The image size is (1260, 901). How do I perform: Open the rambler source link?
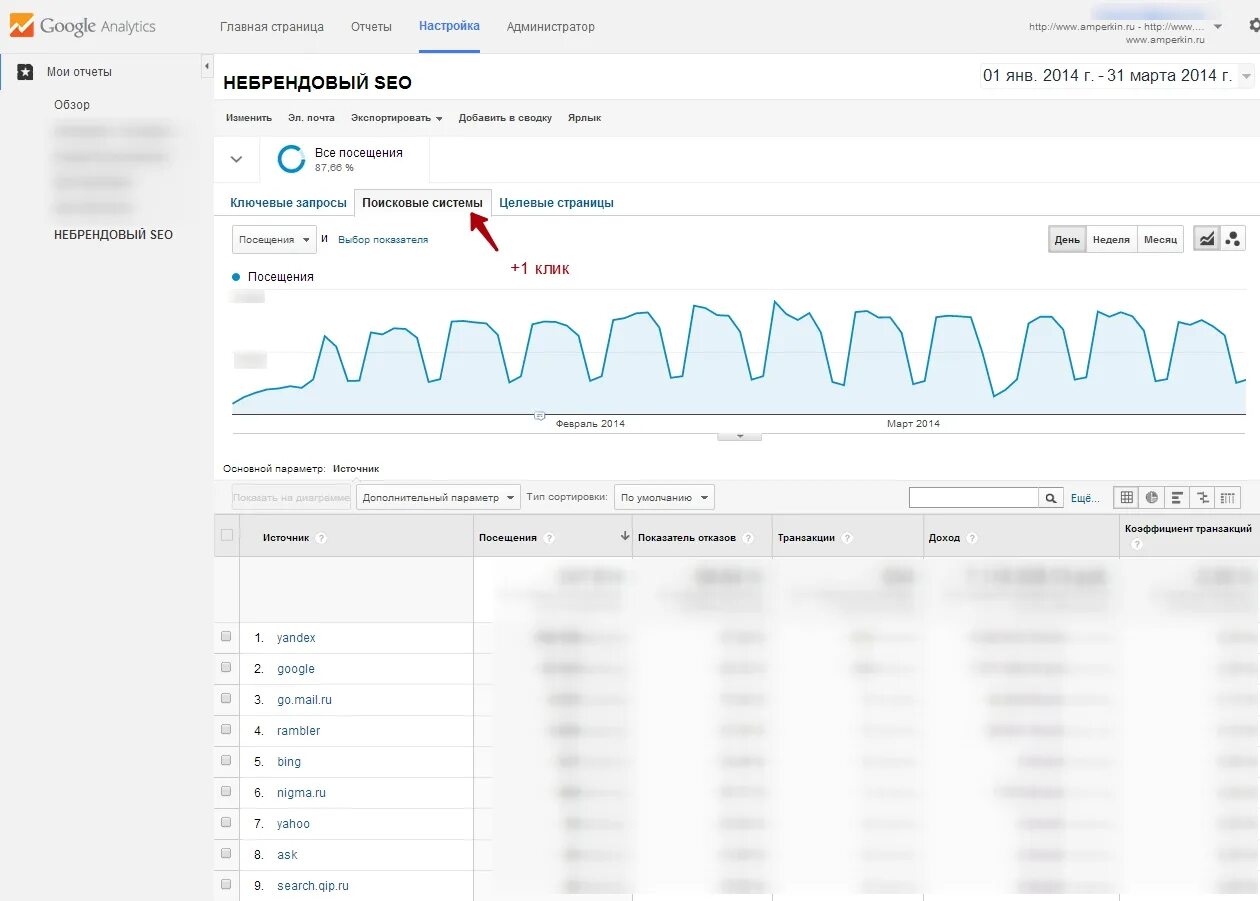(299, 731)
